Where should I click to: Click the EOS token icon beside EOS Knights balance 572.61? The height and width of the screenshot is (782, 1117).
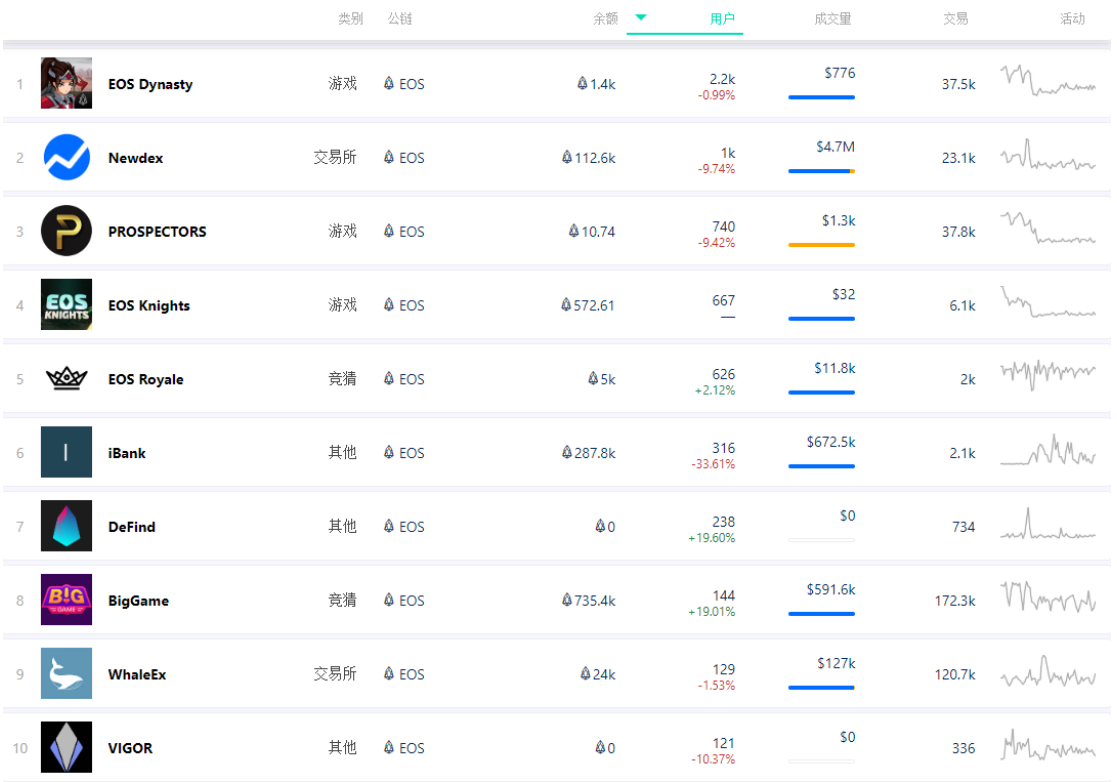click(566, 305)
